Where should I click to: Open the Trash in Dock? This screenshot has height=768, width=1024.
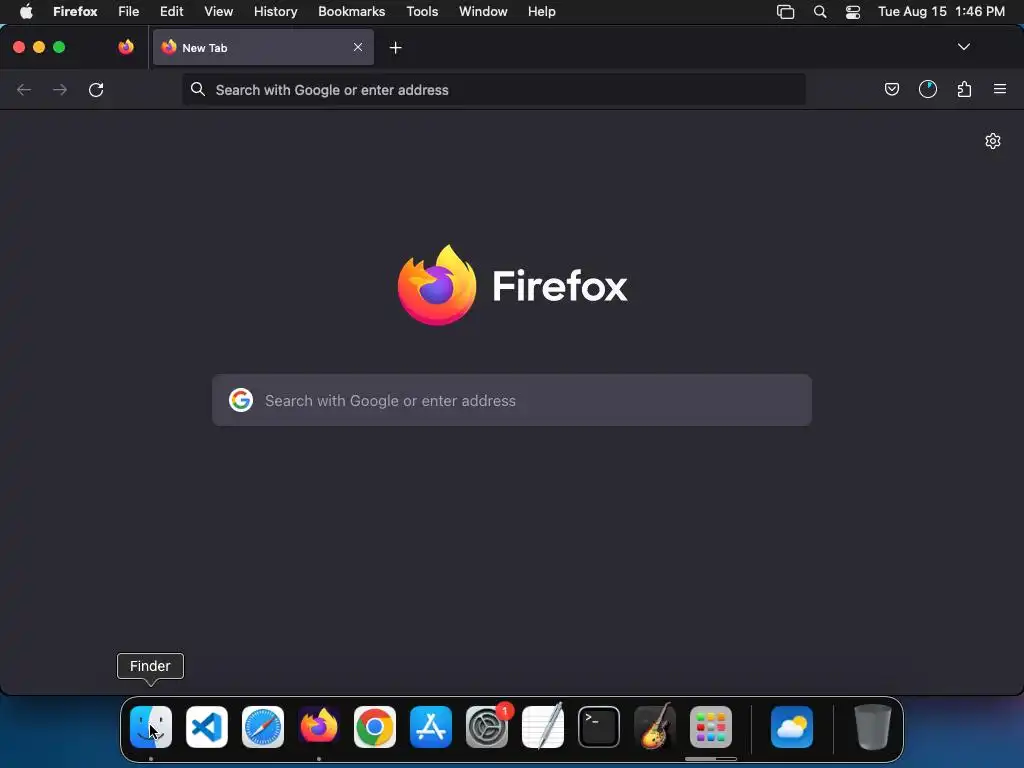872,727
